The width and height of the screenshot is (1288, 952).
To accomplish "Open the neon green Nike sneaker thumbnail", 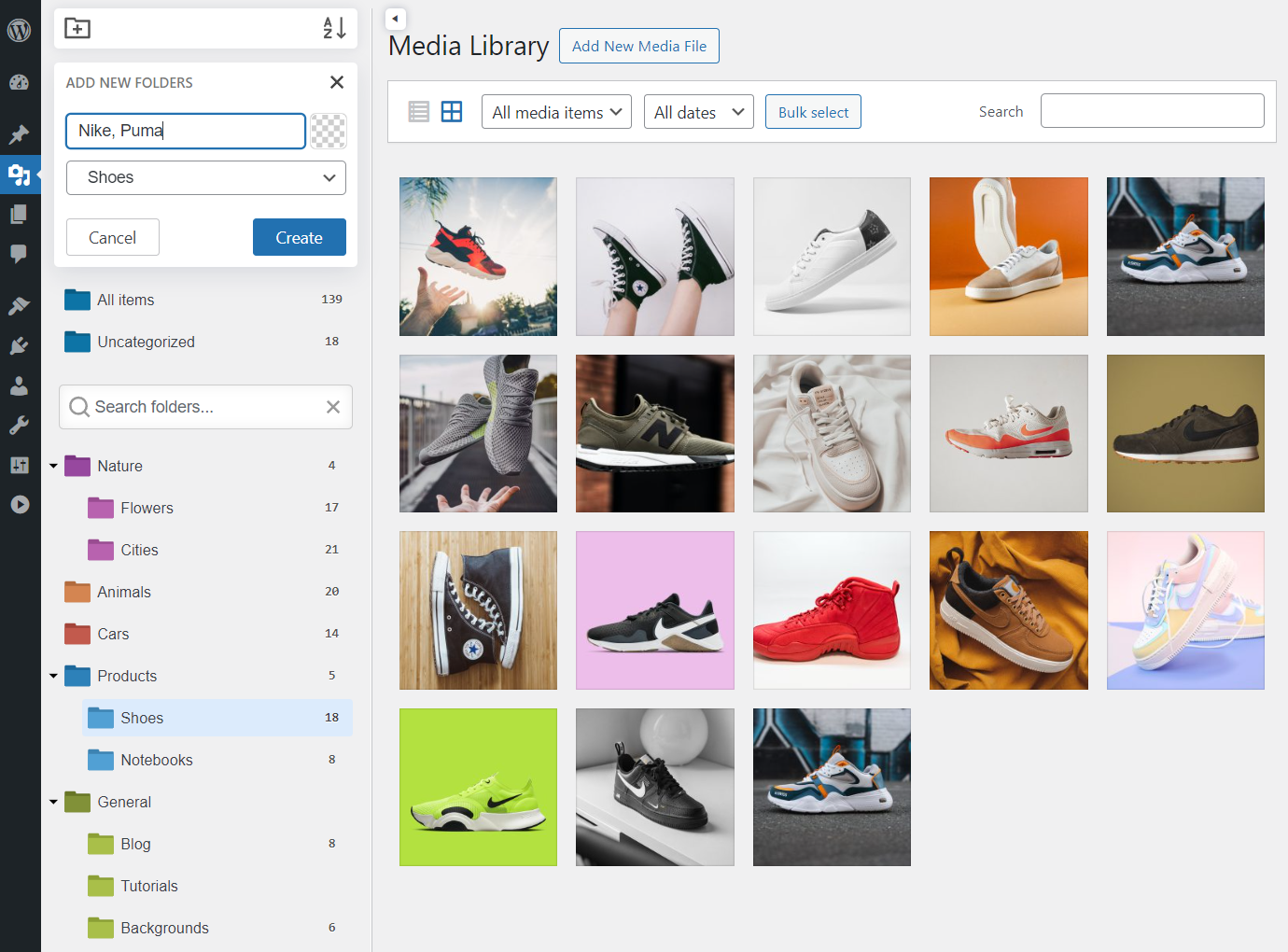I will pos(478,787).
